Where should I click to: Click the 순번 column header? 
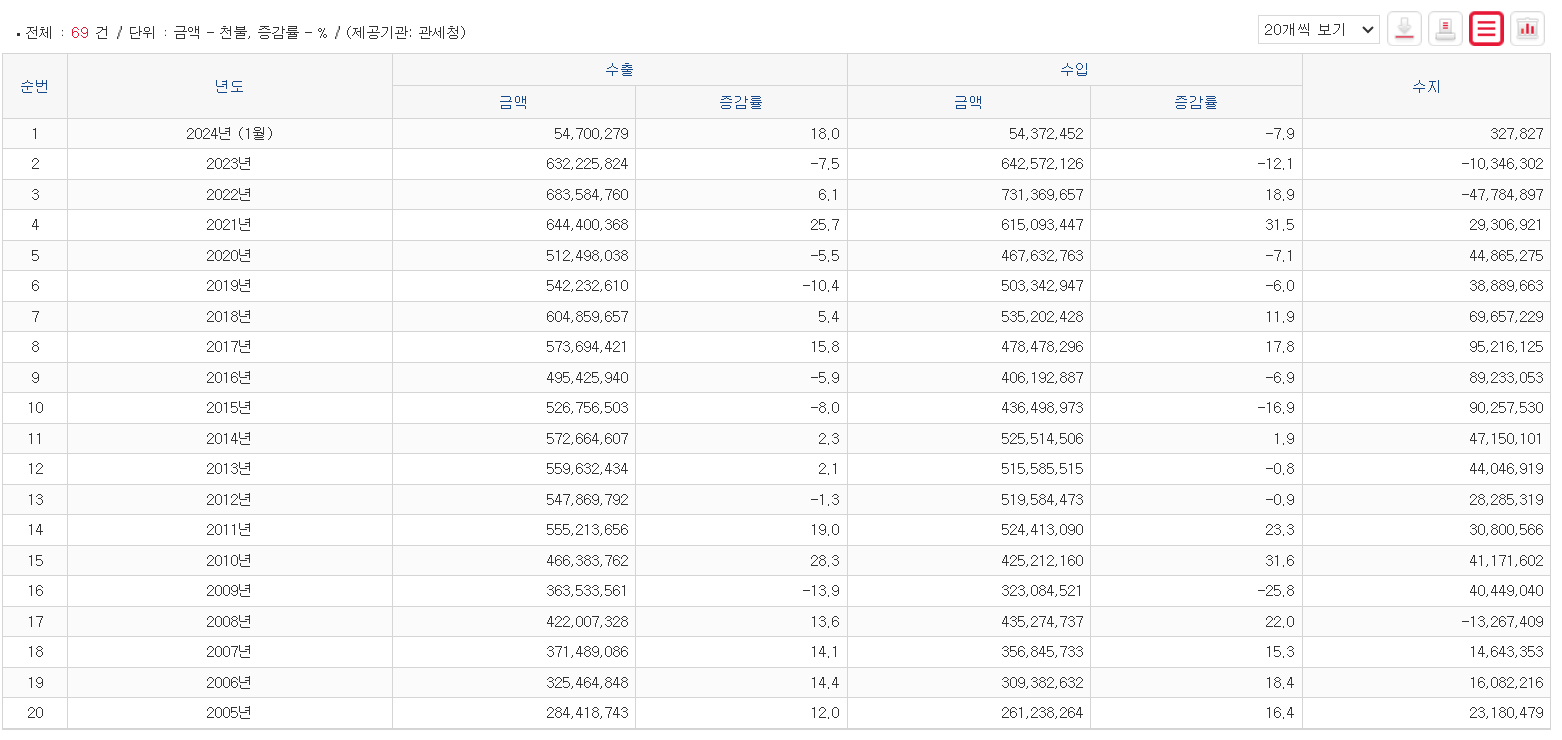click(35, 86)
